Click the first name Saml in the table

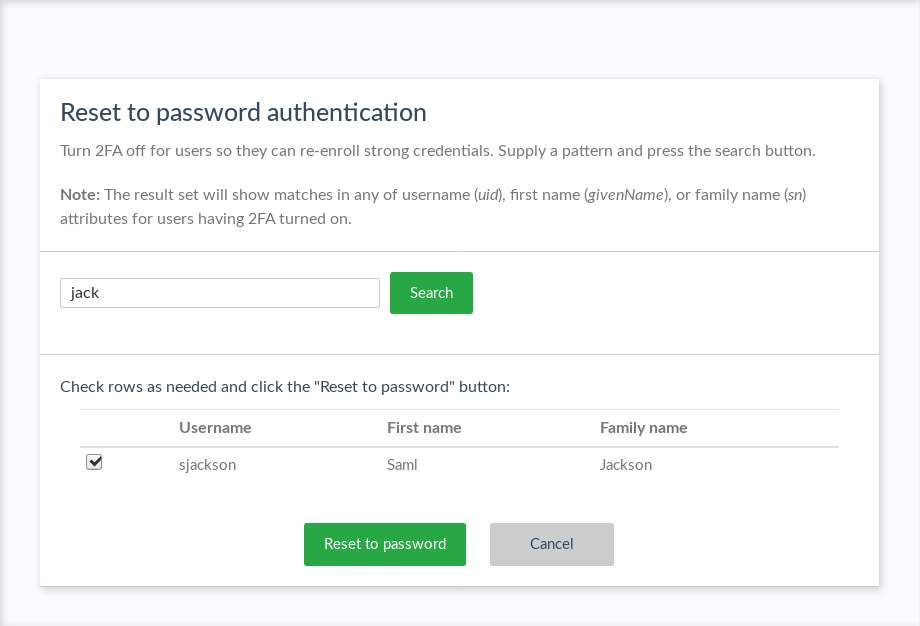click(x=402, y=464)
